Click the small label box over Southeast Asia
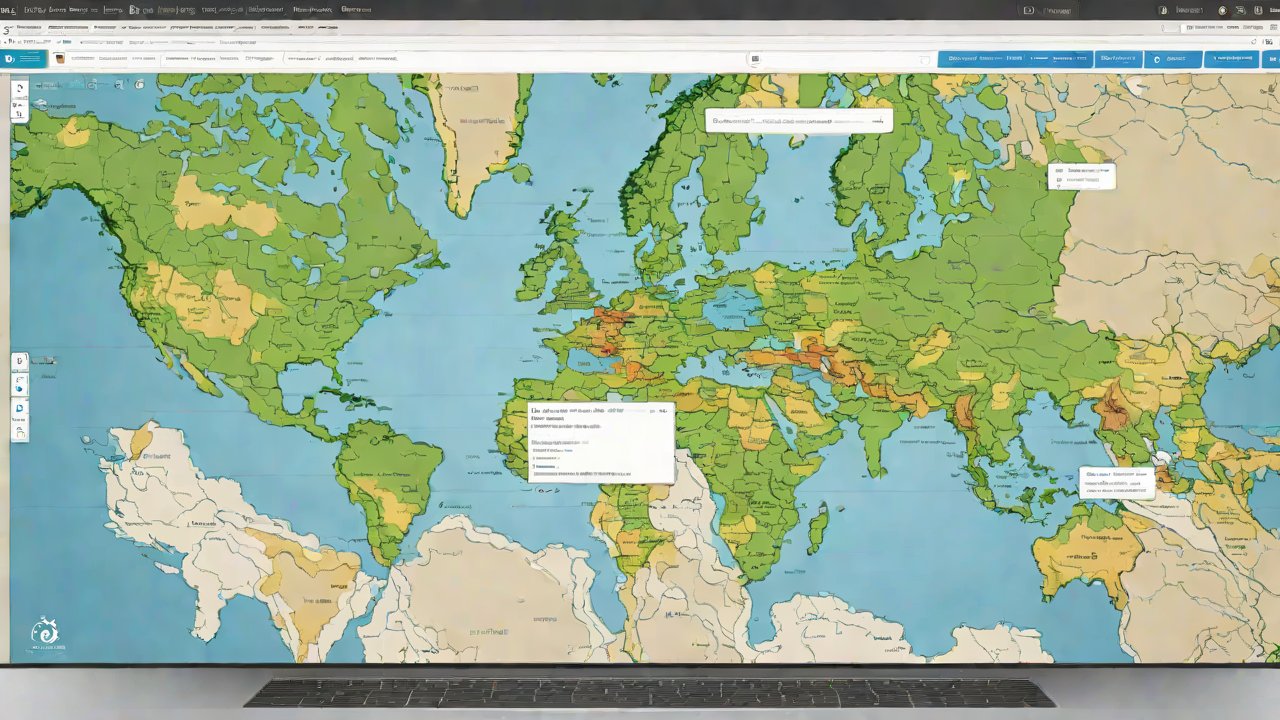The image size is (1280, 720). 1116,483
